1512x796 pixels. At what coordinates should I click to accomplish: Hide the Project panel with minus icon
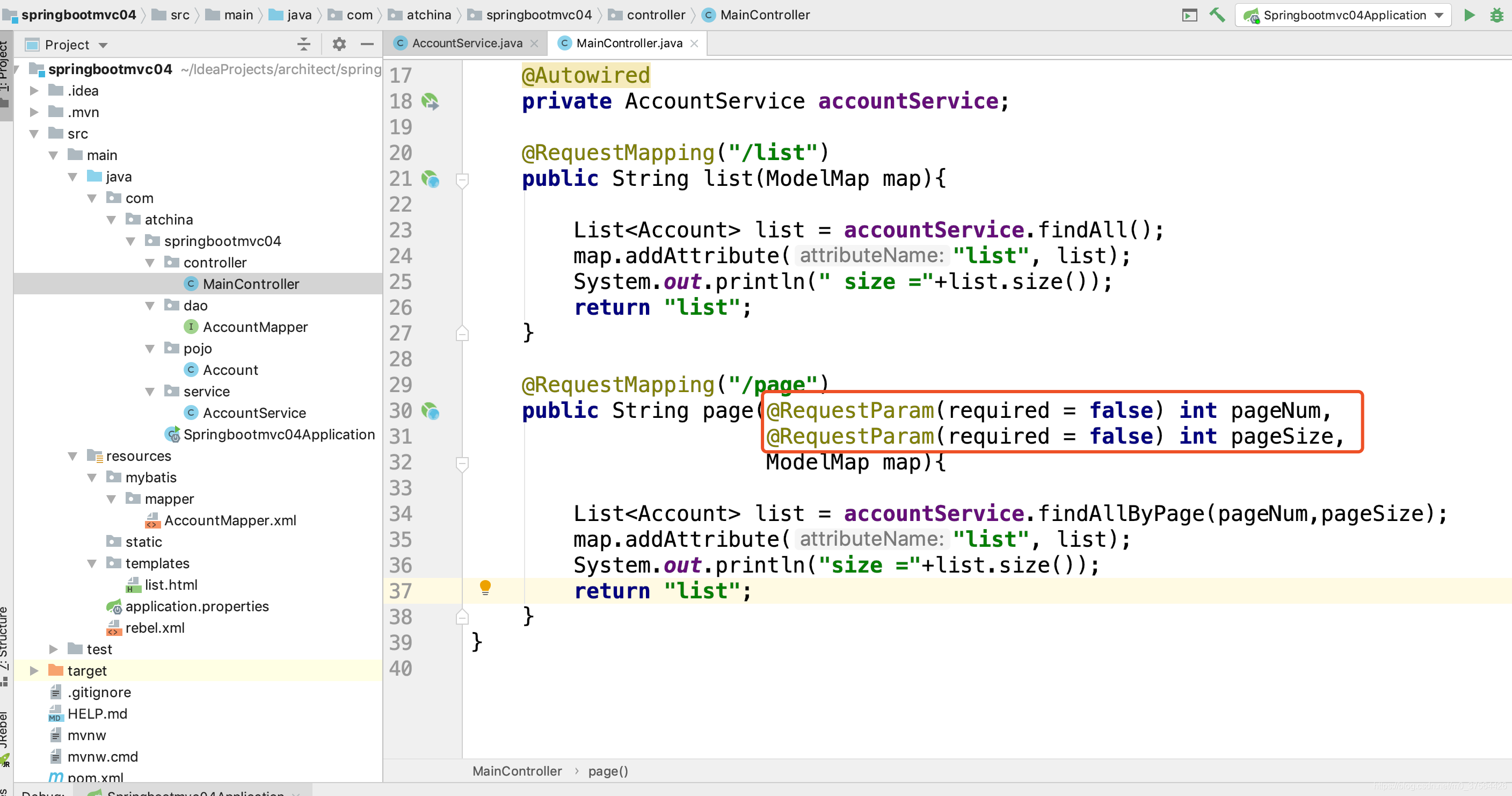pyautogui.click(x=367, y=44)
